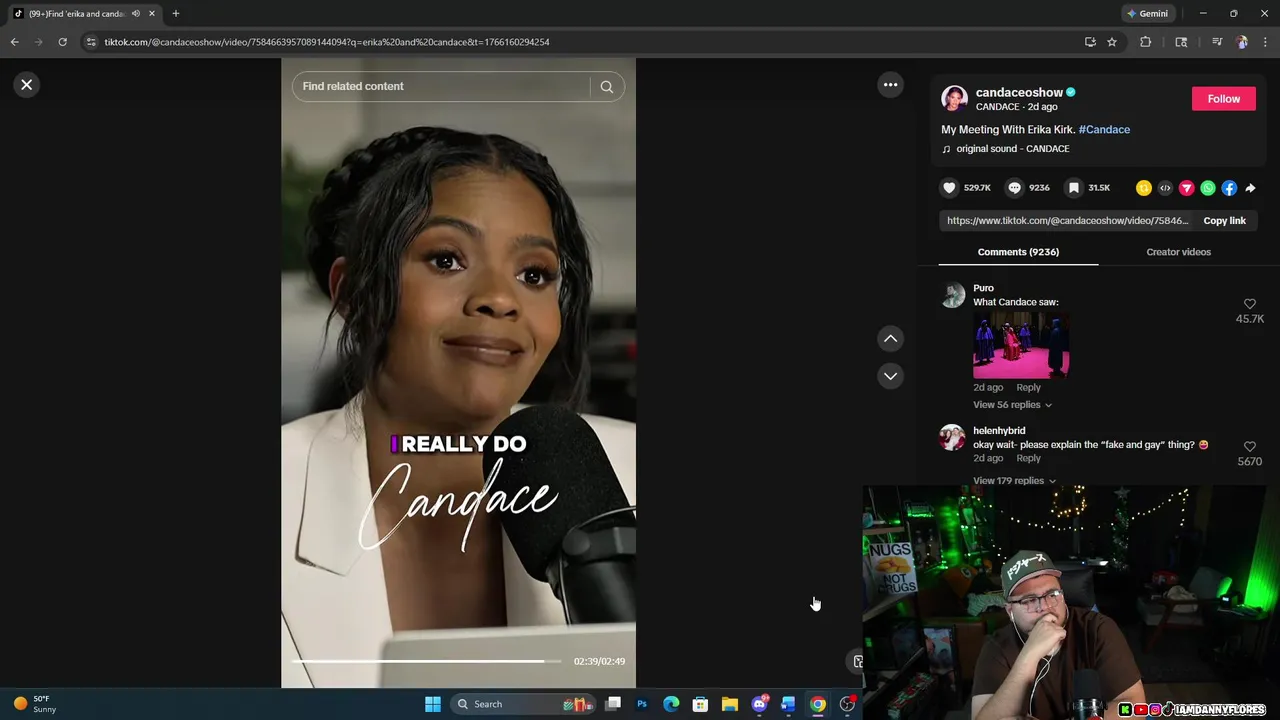Like Puro's comment with the heart
This screenshot has height=720, width=1280.
tap(1249, 304)
